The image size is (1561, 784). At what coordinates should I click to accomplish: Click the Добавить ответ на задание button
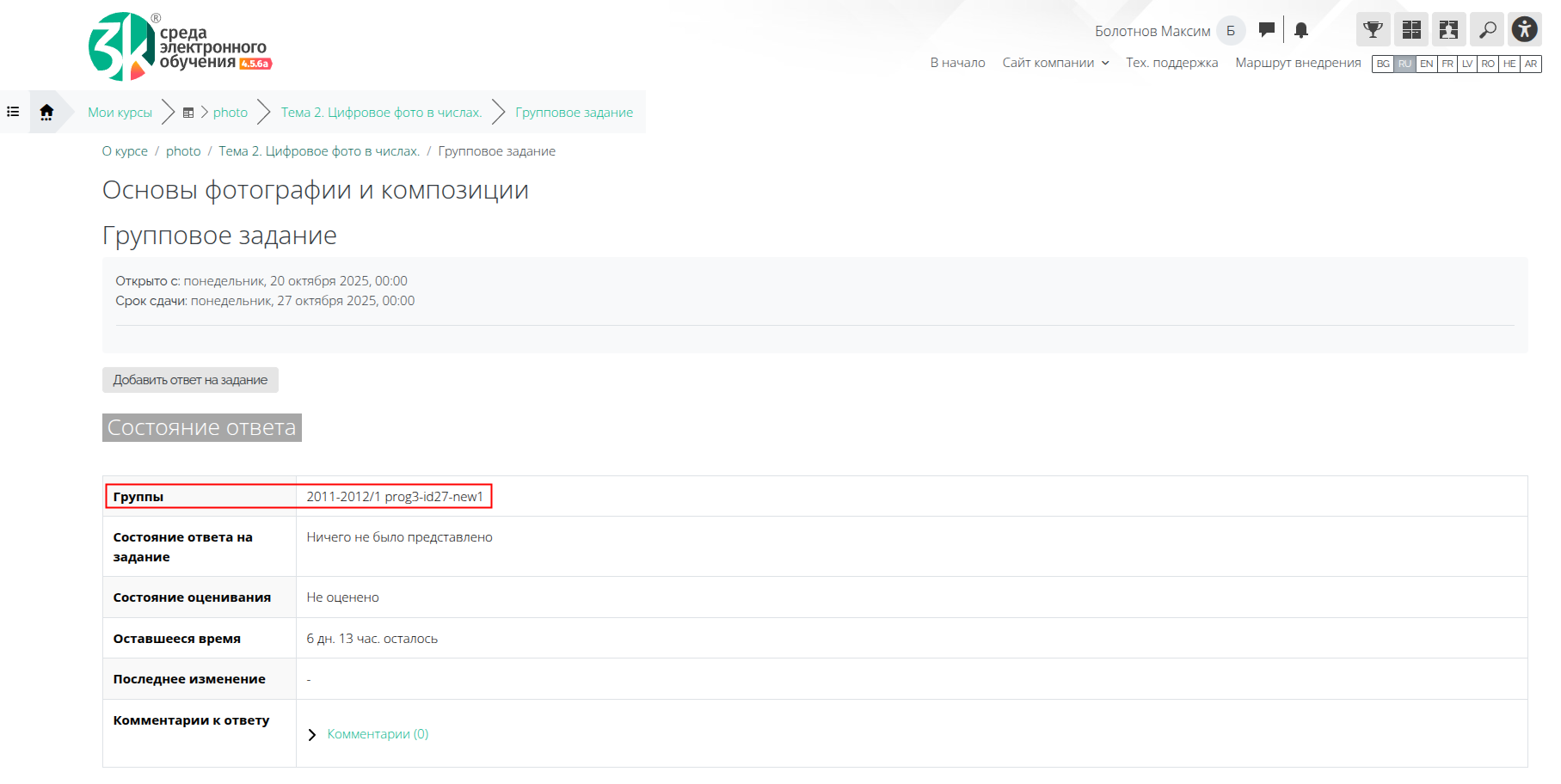(190, 380)
